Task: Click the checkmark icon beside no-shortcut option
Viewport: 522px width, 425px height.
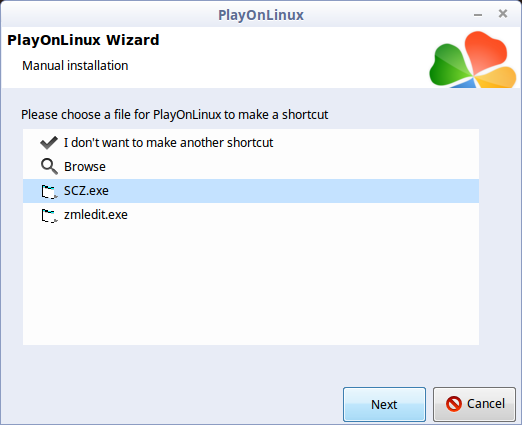Action: pos(49,143)
